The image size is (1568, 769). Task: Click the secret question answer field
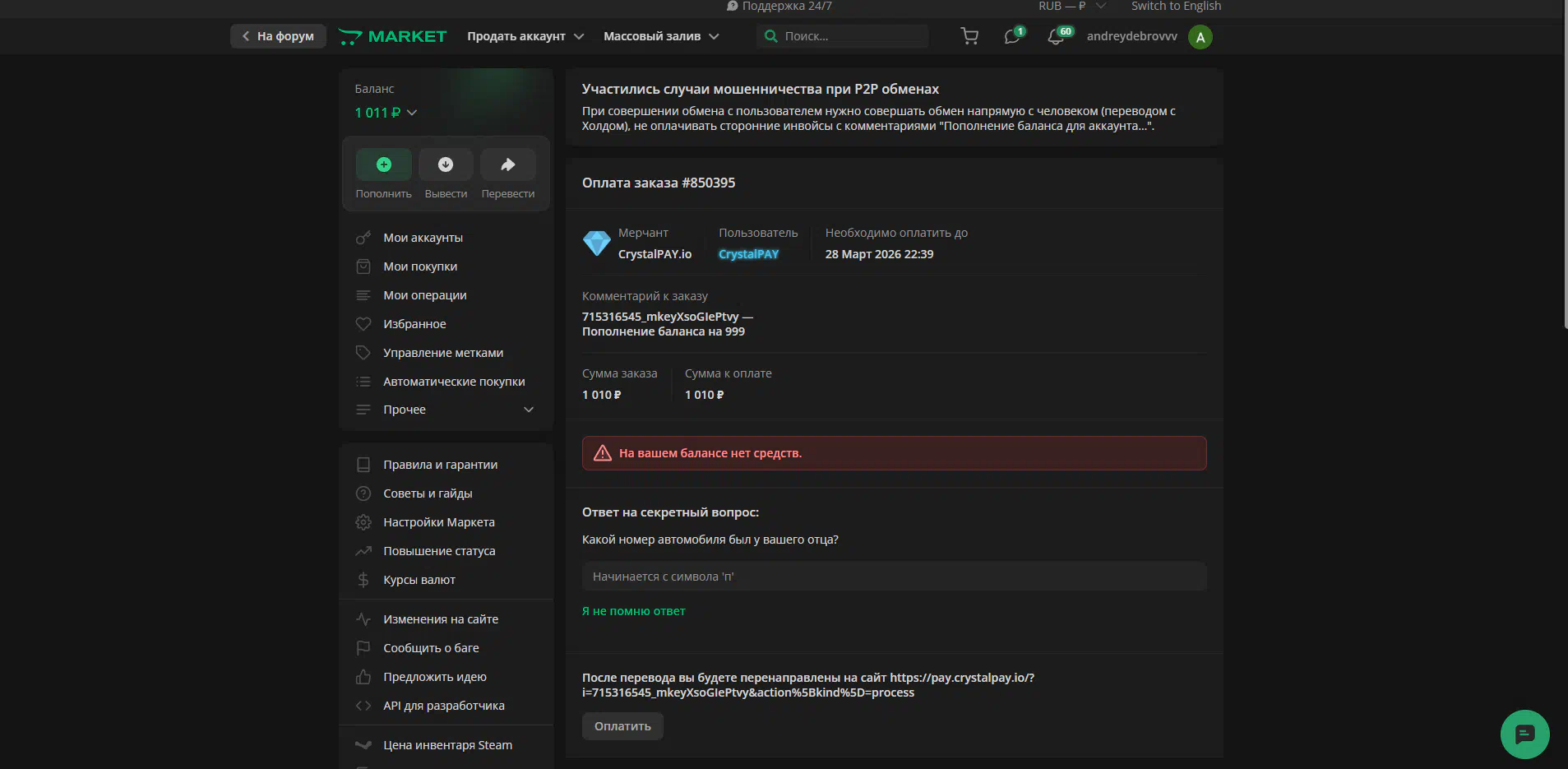coord(894,577)
